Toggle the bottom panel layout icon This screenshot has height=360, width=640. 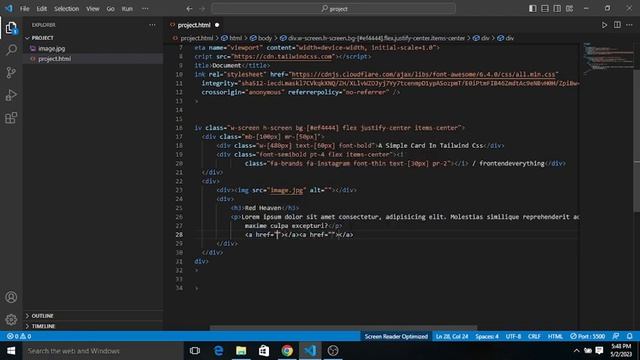point(545,9)
